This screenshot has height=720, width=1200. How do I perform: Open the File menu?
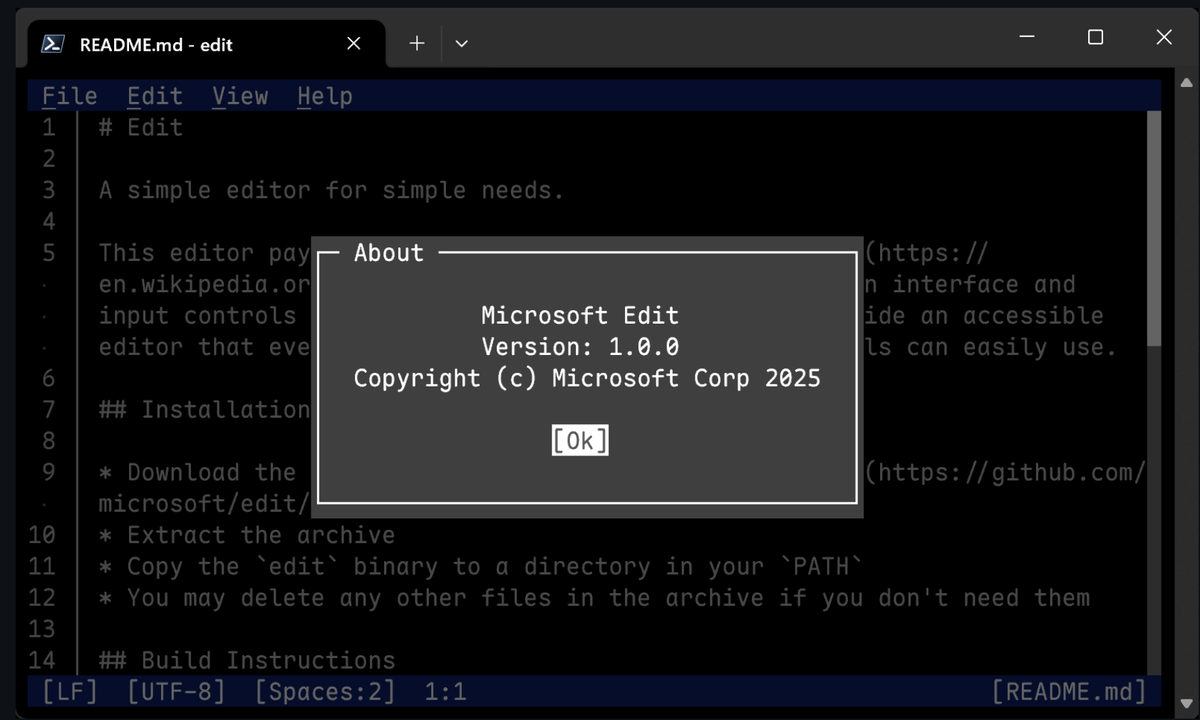coord(69,95)
